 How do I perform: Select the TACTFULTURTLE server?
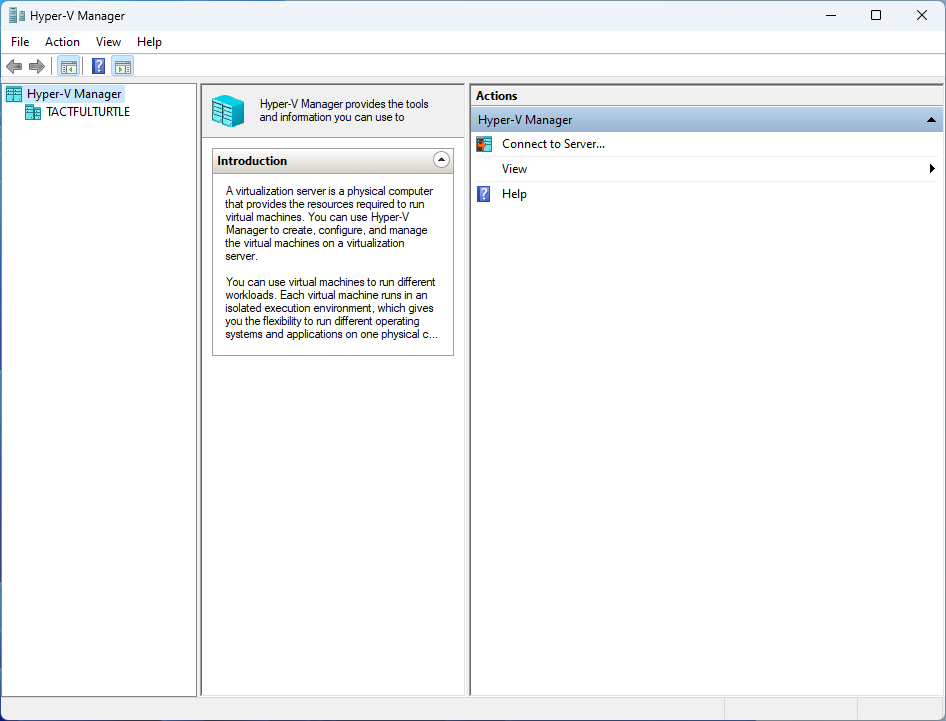coord(88,112)
